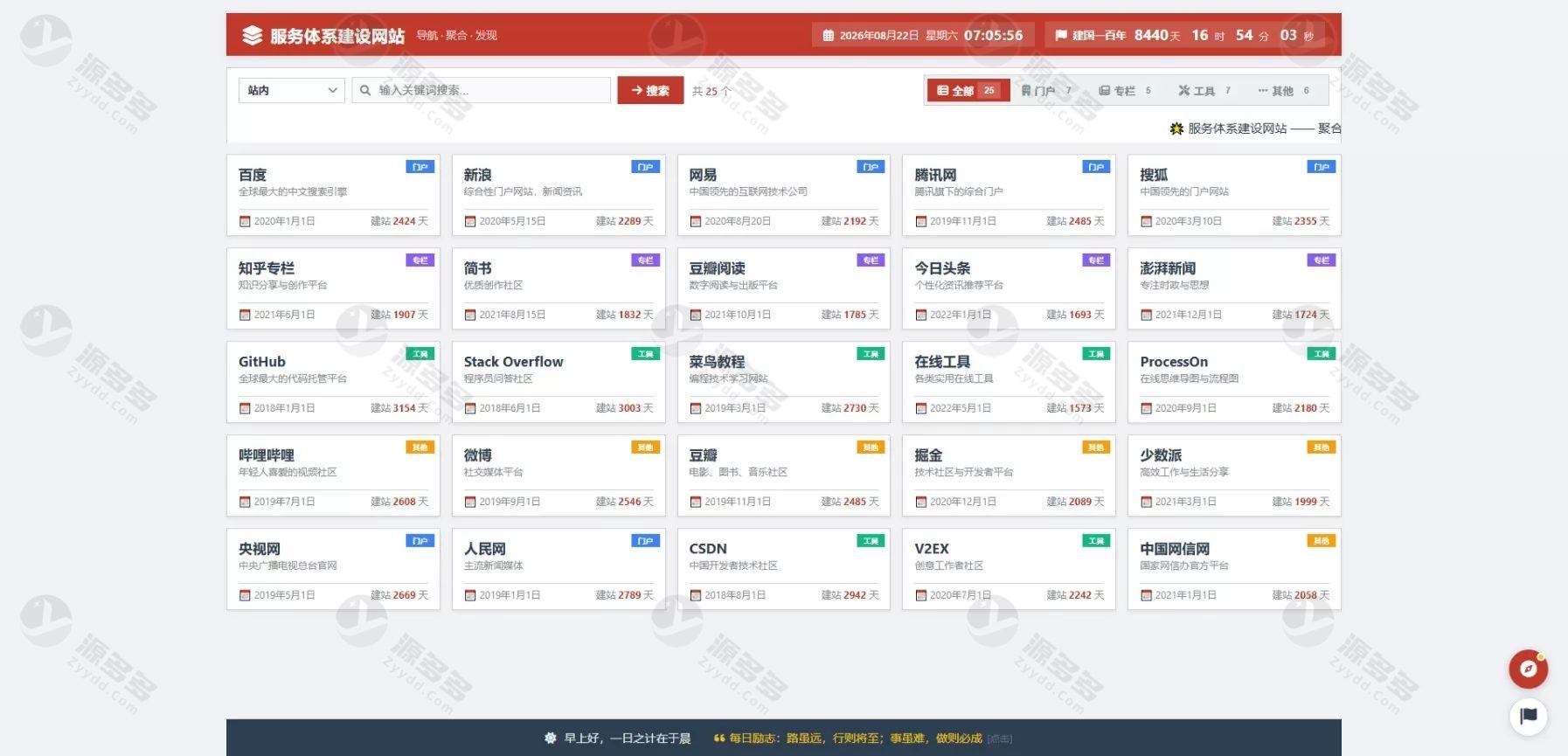The height and width of the screenshot is (756, 1568).
Task: Click the calendar icon on the 豆瓣阅读 card
Action: click(696, 316)
